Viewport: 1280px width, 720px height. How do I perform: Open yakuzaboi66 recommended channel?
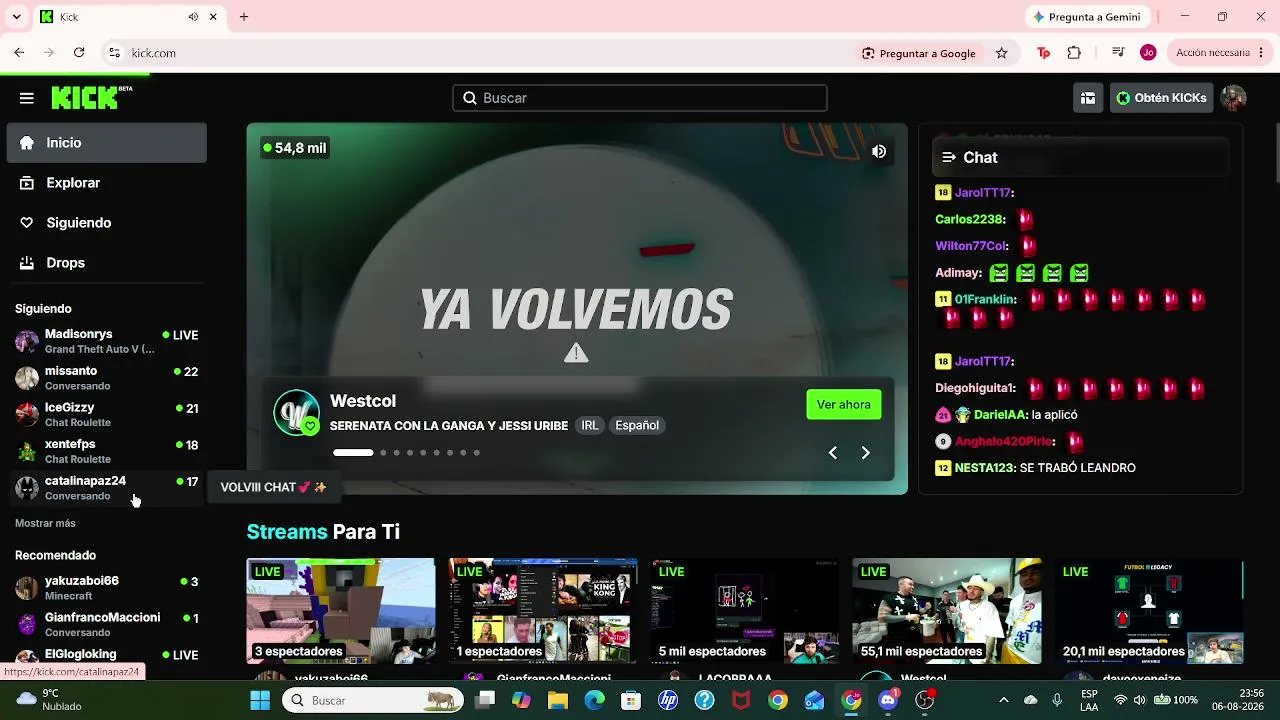click(x=107, y=588)
